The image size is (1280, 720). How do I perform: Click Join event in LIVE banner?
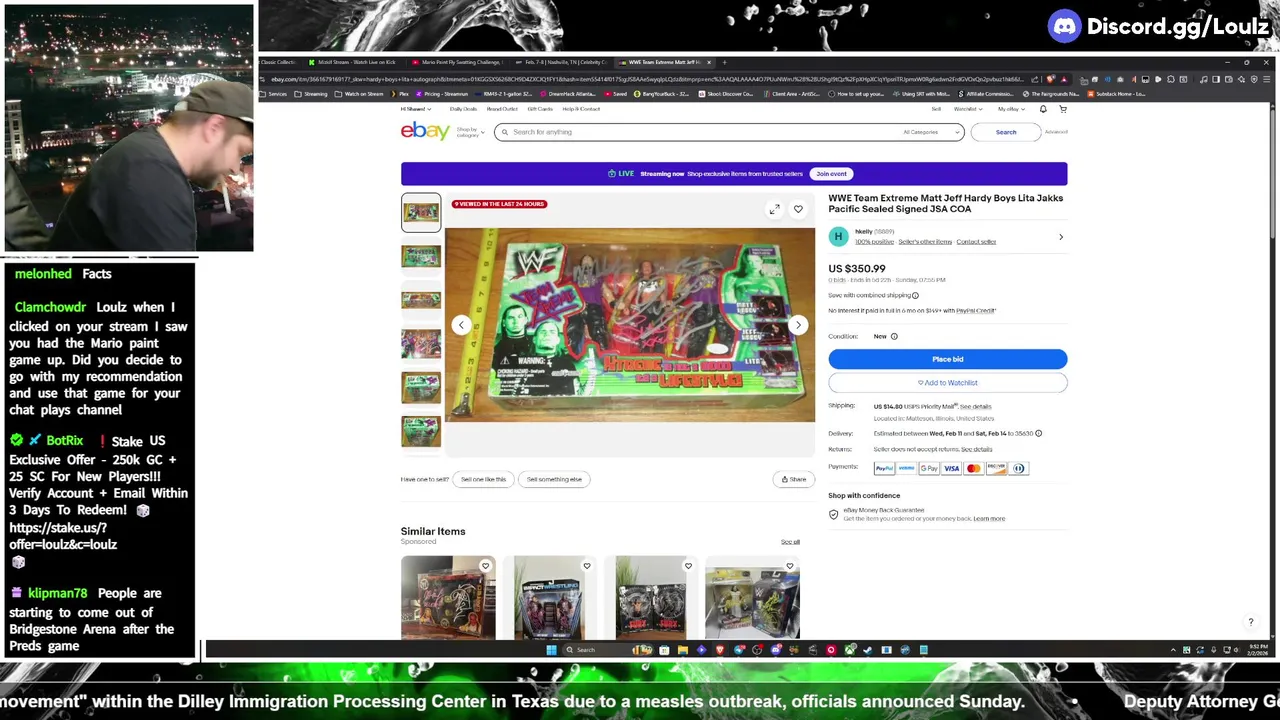831,174
